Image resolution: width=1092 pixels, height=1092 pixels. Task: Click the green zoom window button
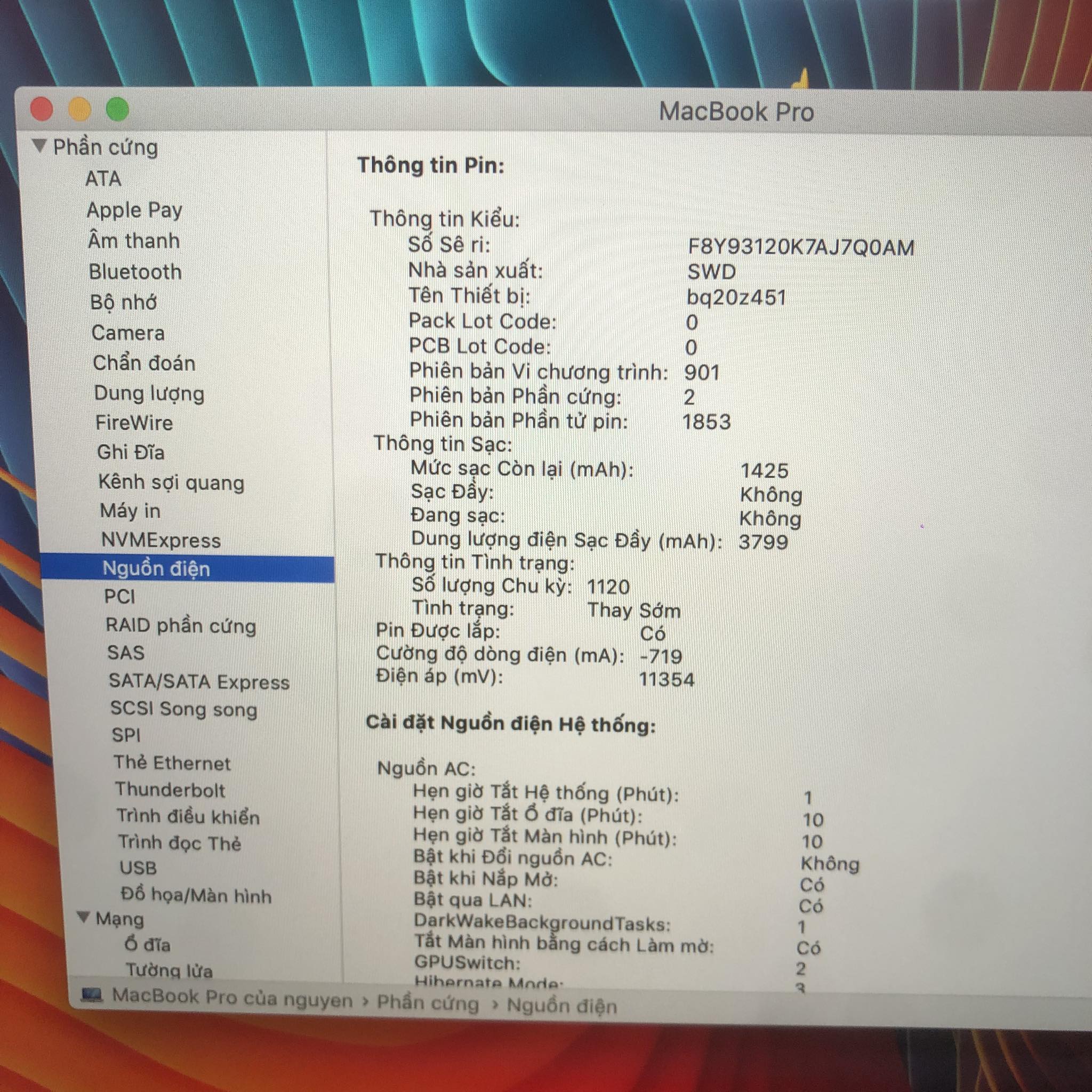(117, 110)
